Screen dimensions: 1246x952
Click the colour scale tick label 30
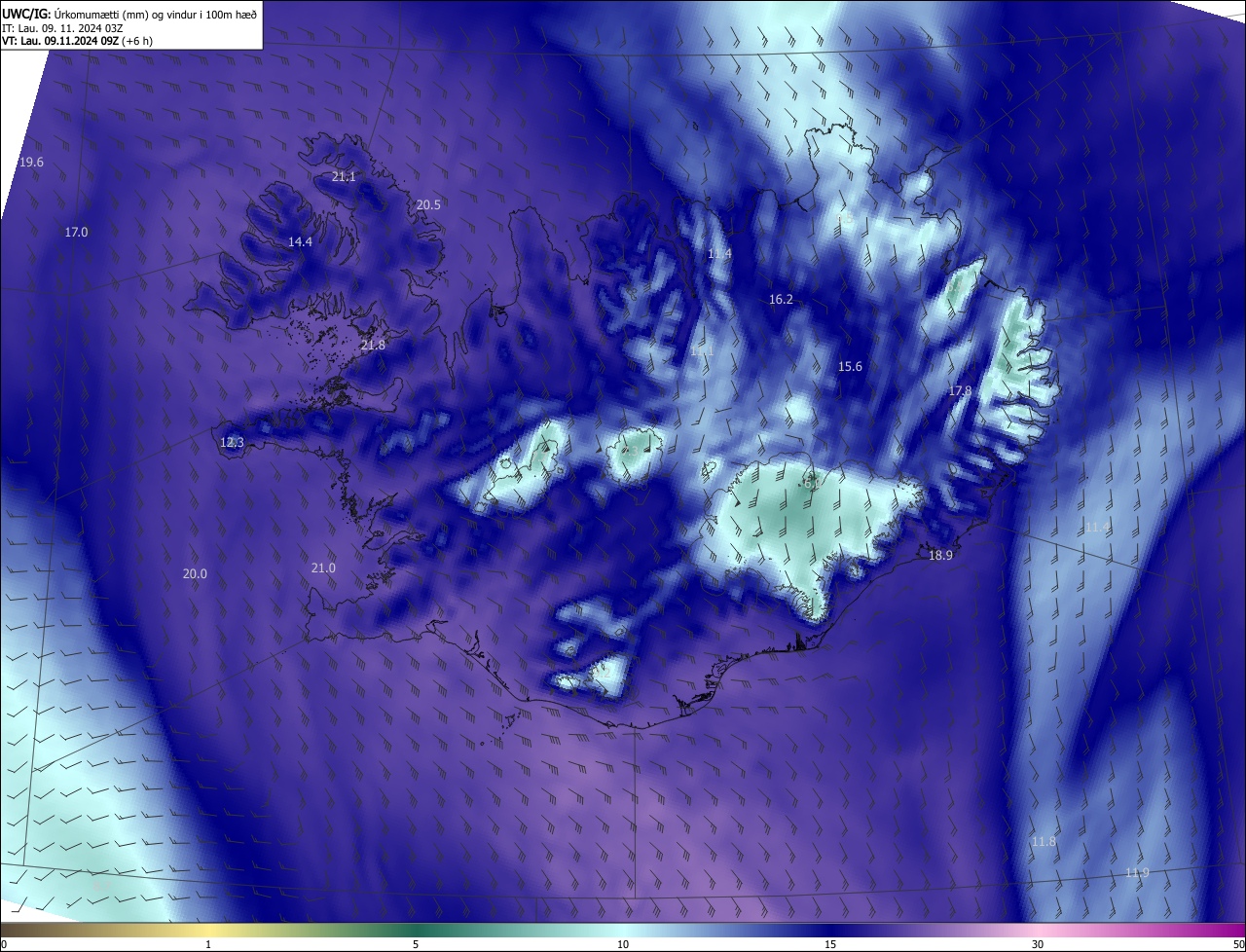pyautogui.click(x=1038, y=944)
